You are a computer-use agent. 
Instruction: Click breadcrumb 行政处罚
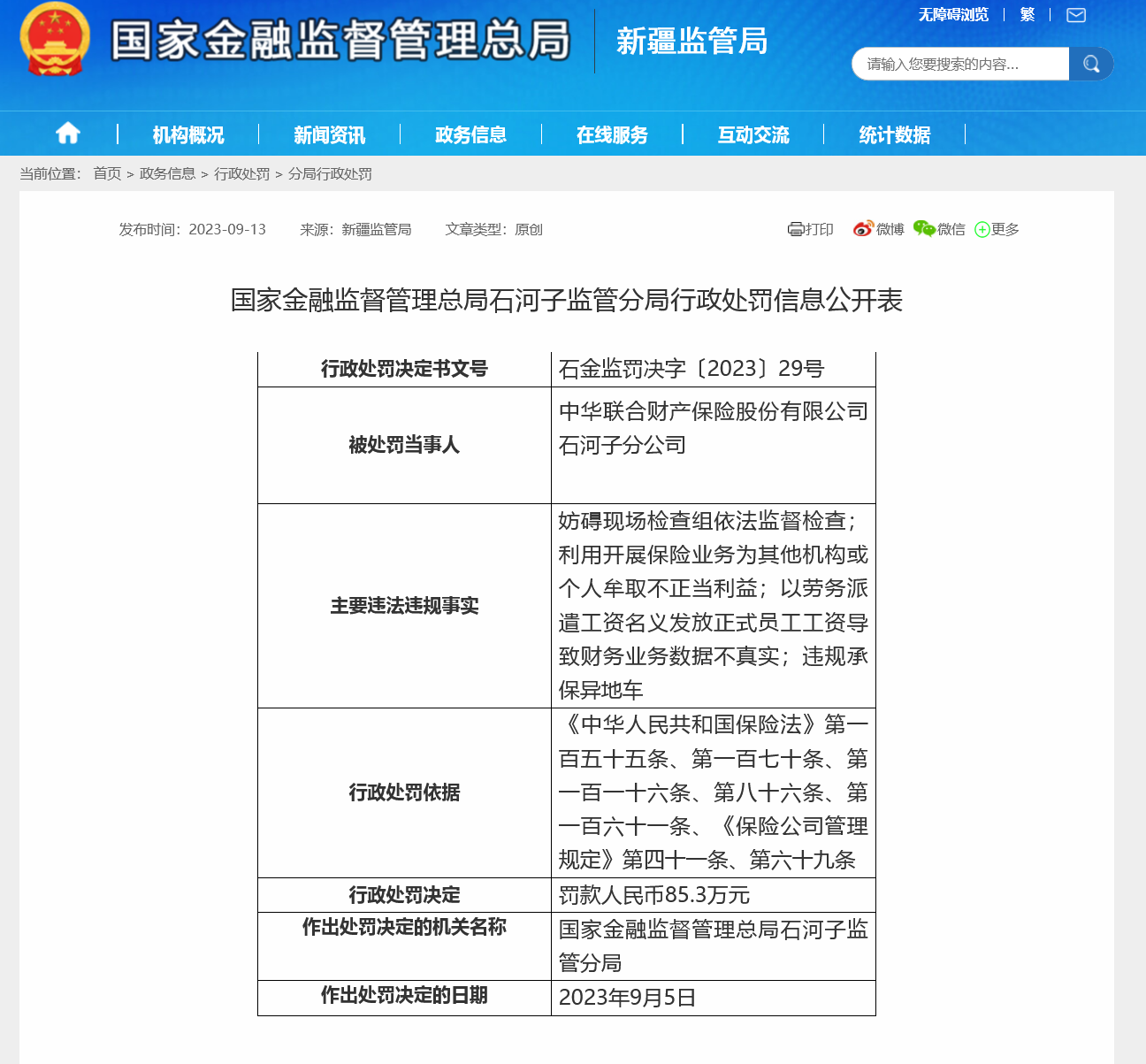(242, 173)
